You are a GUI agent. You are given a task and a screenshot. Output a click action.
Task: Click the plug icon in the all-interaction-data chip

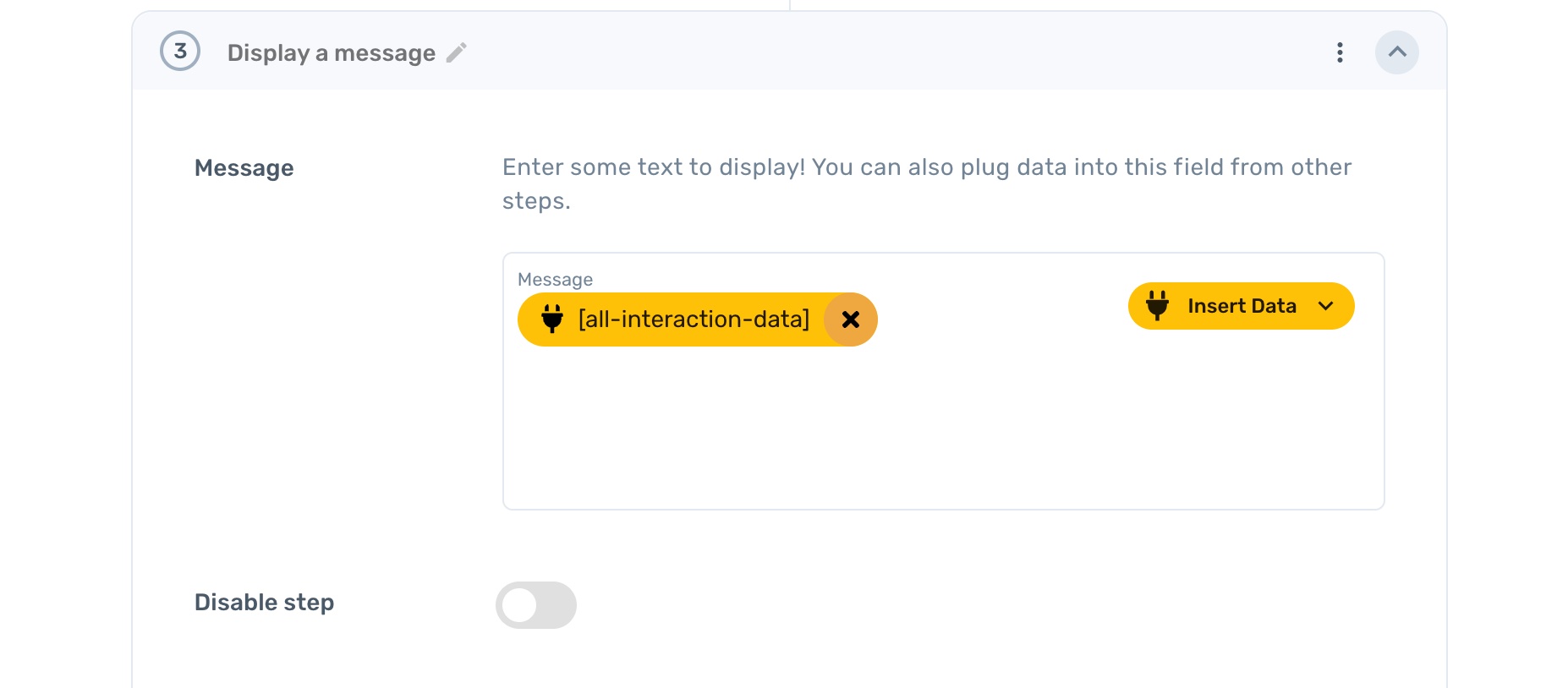click(x=552, y=319)
